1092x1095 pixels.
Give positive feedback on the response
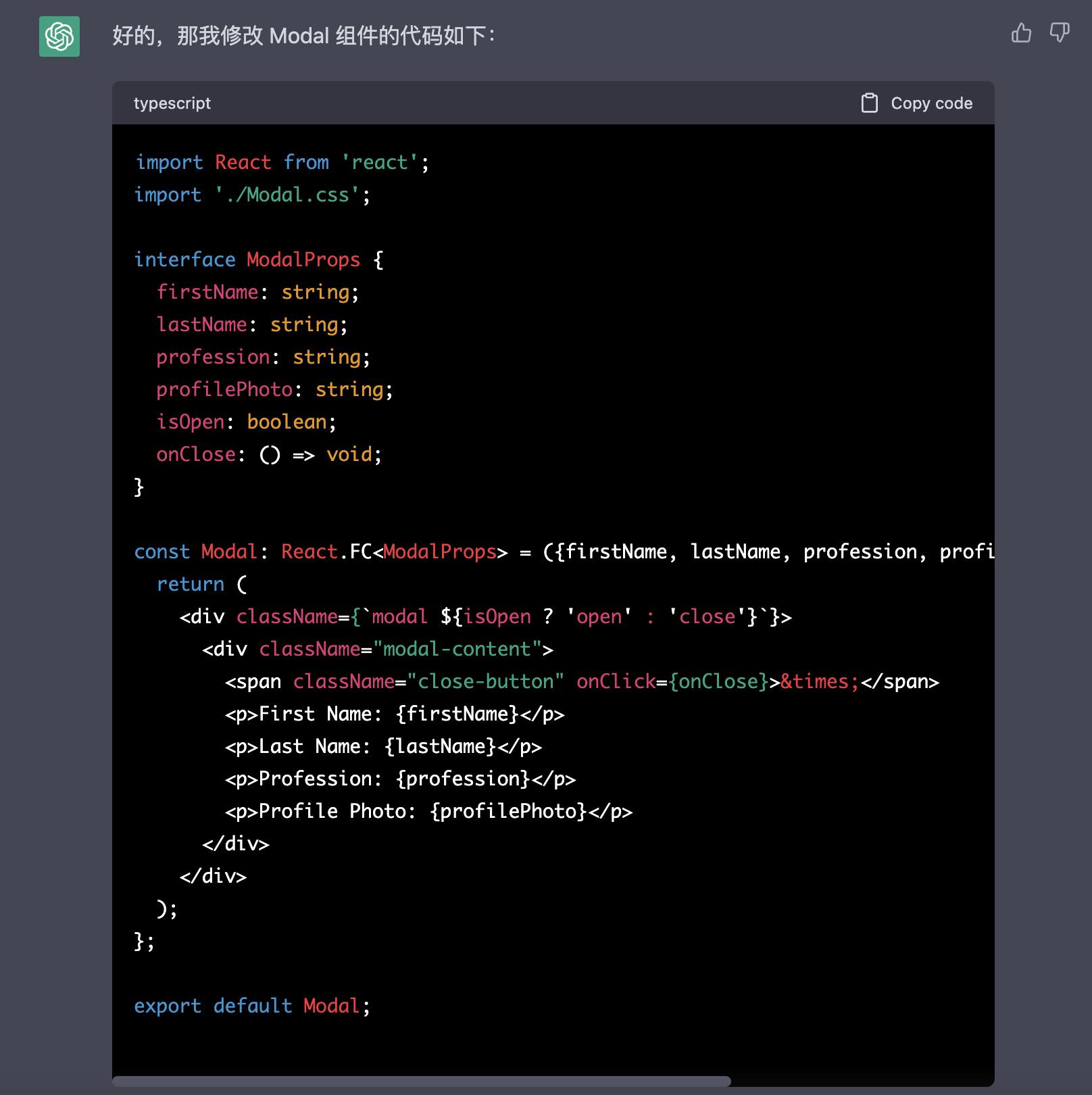(x=1020, y=32)
